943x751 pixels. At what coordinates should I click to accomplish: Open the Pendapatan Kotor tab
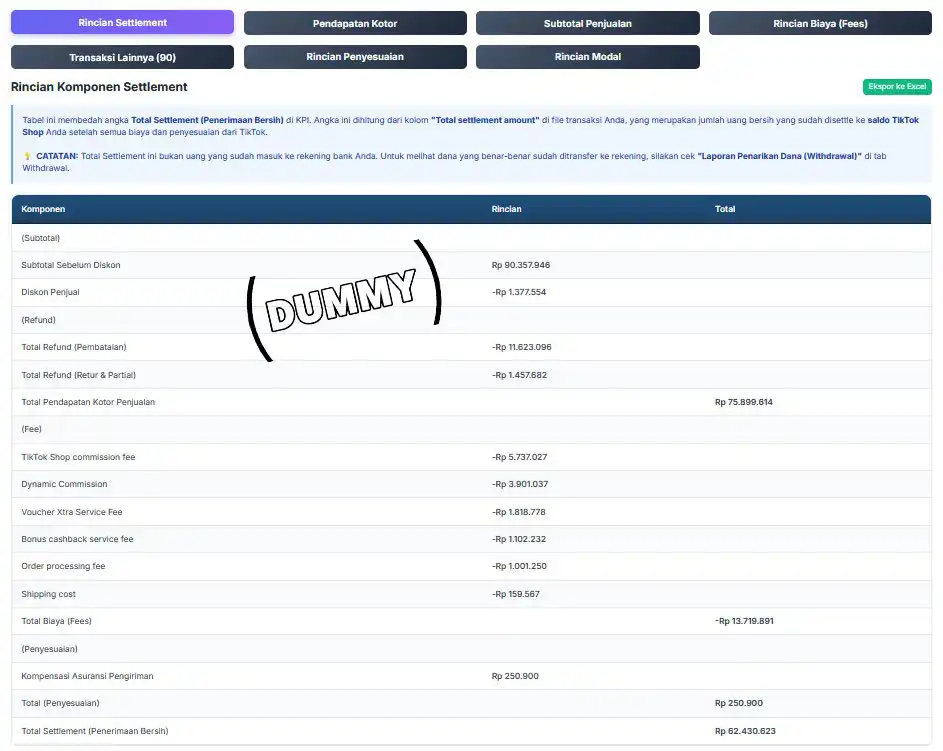tap(355, 23)
